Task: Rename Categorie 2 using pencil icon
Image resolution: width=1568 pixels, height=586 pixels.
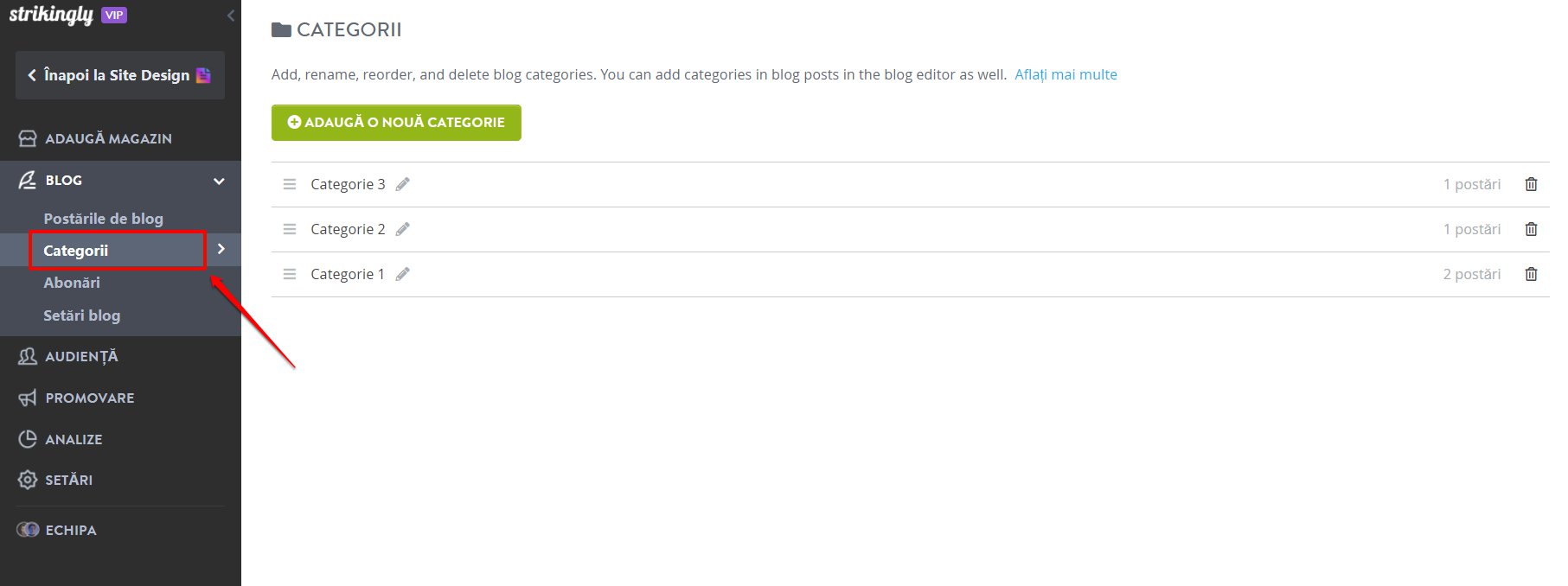Action: click(x=402, y=229)
